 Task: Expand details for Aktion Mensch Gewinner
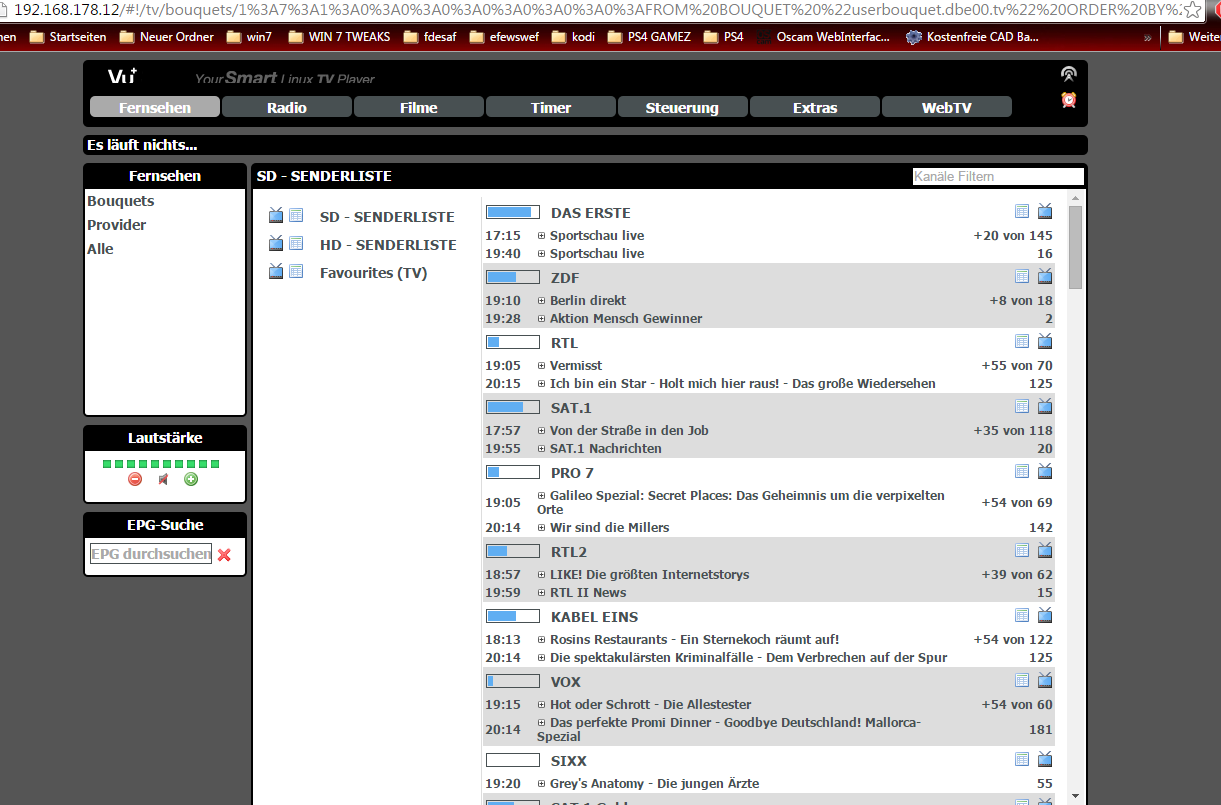(x=541, y=318)
